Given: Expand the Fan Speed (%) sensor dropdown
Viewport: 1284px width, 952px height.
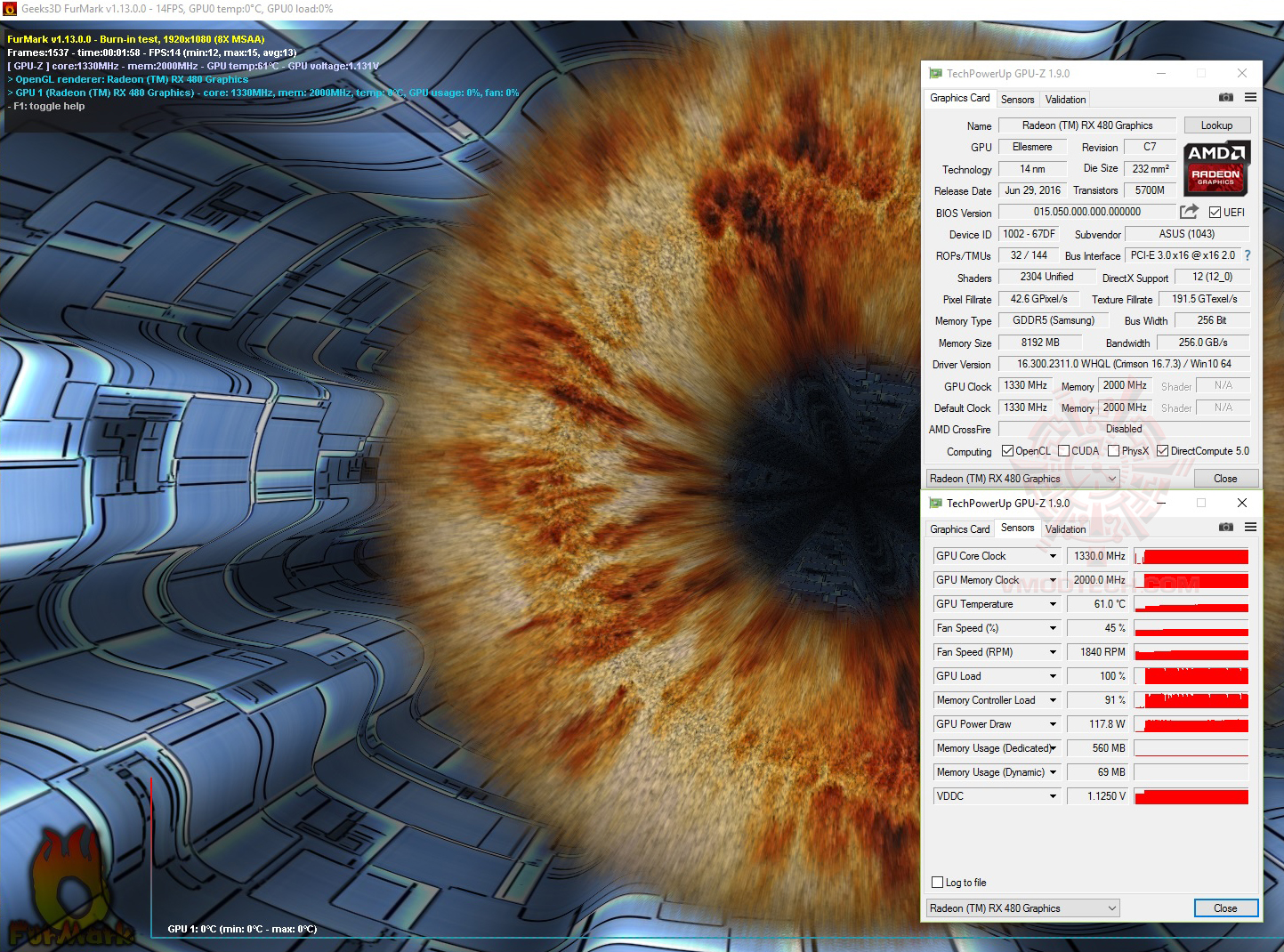Looking at the screenshot, I should [1053, 628].
